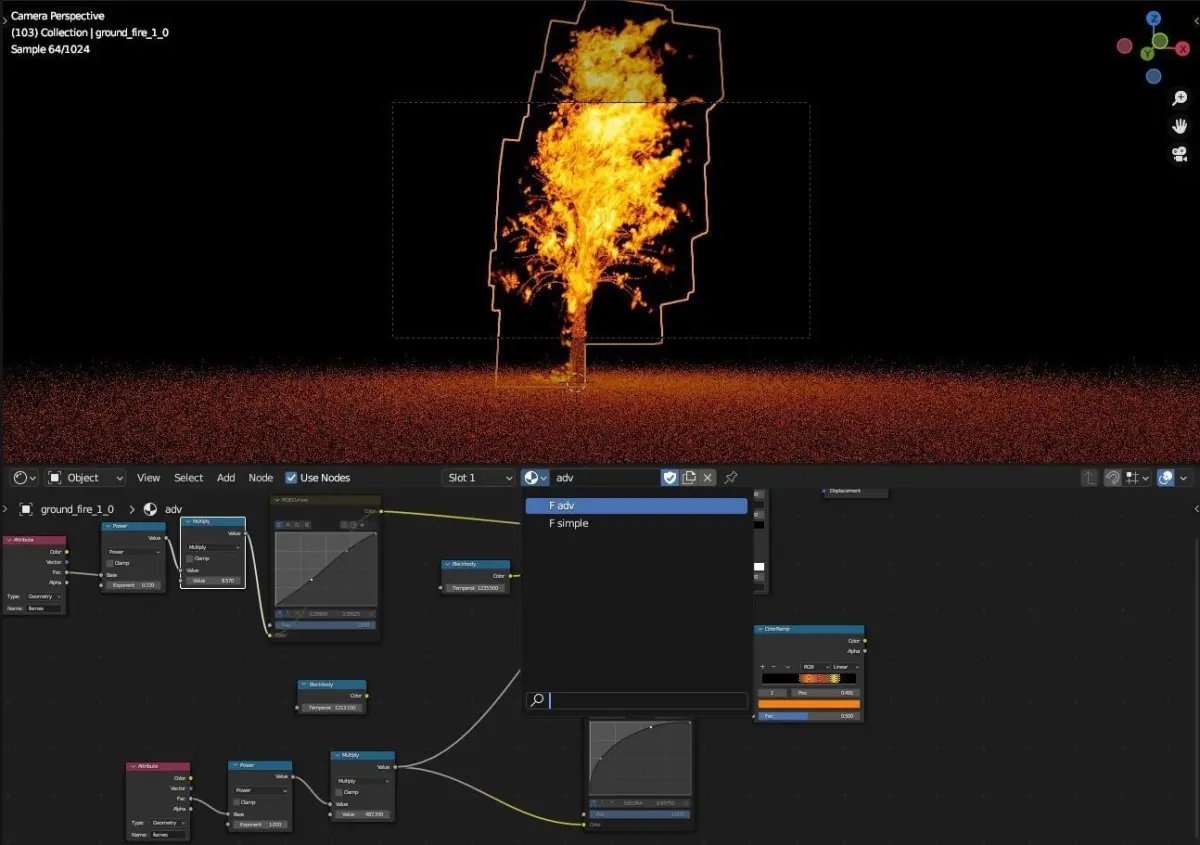The image size is (1200, 845).
Task: Click the bottom Attribute node Name field
Action: click(x=167, y=834)
